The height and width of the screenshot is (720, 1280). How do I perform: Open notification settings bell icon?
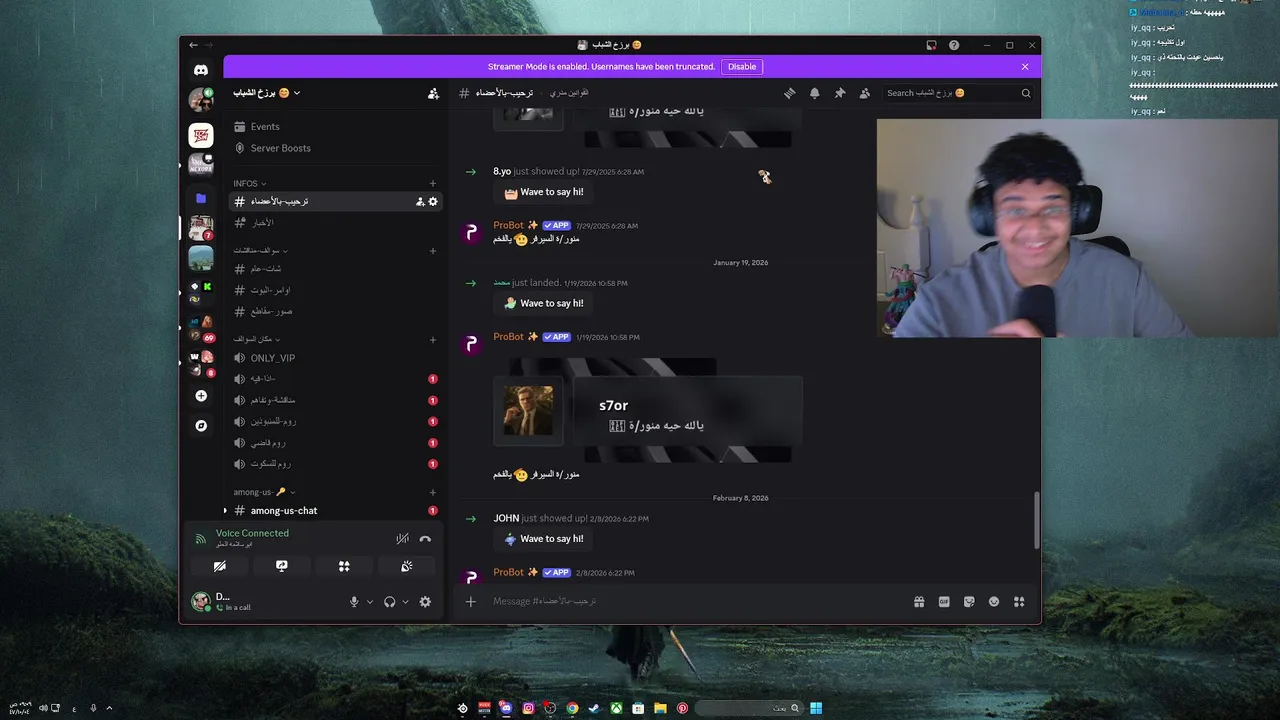[x=814, y=93]
